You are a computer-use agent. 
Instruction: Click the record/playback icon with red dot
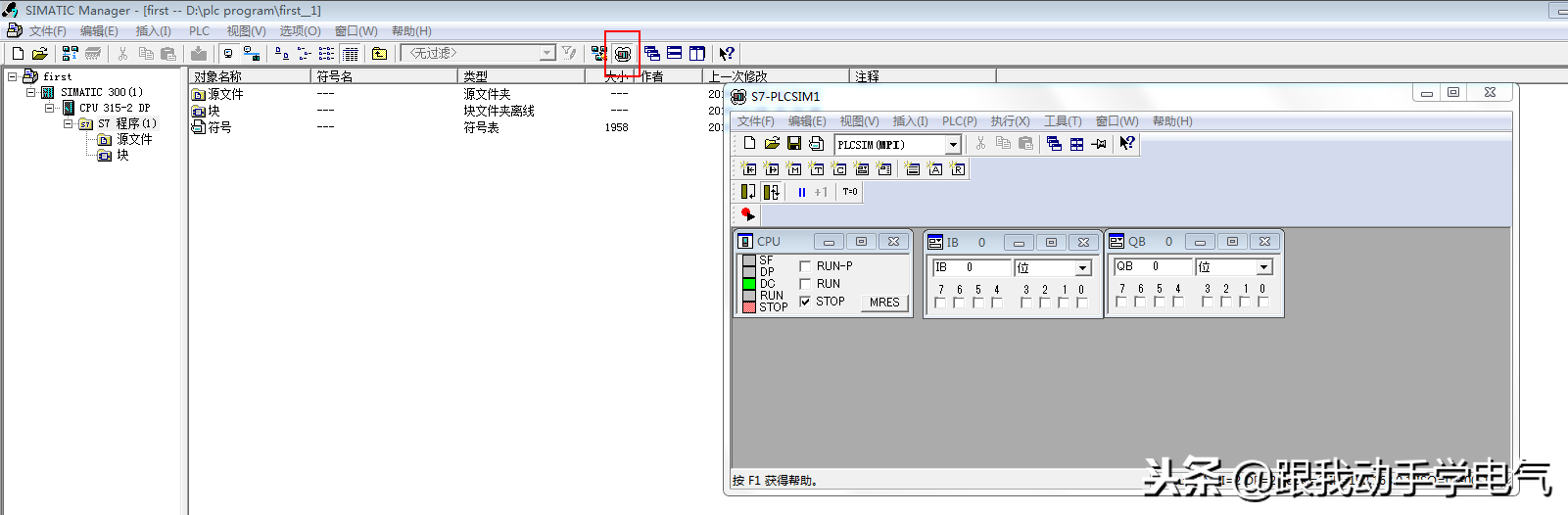(748, 214)
